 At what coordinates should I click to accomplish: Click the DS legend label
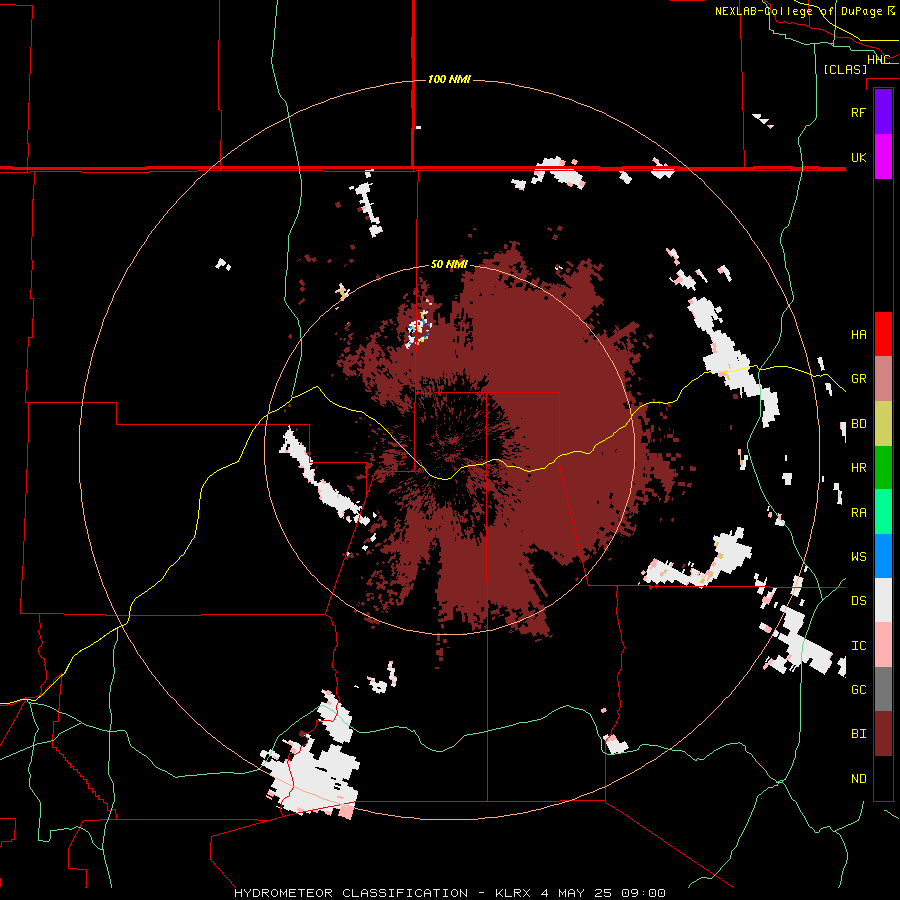[x=858, y=601]
